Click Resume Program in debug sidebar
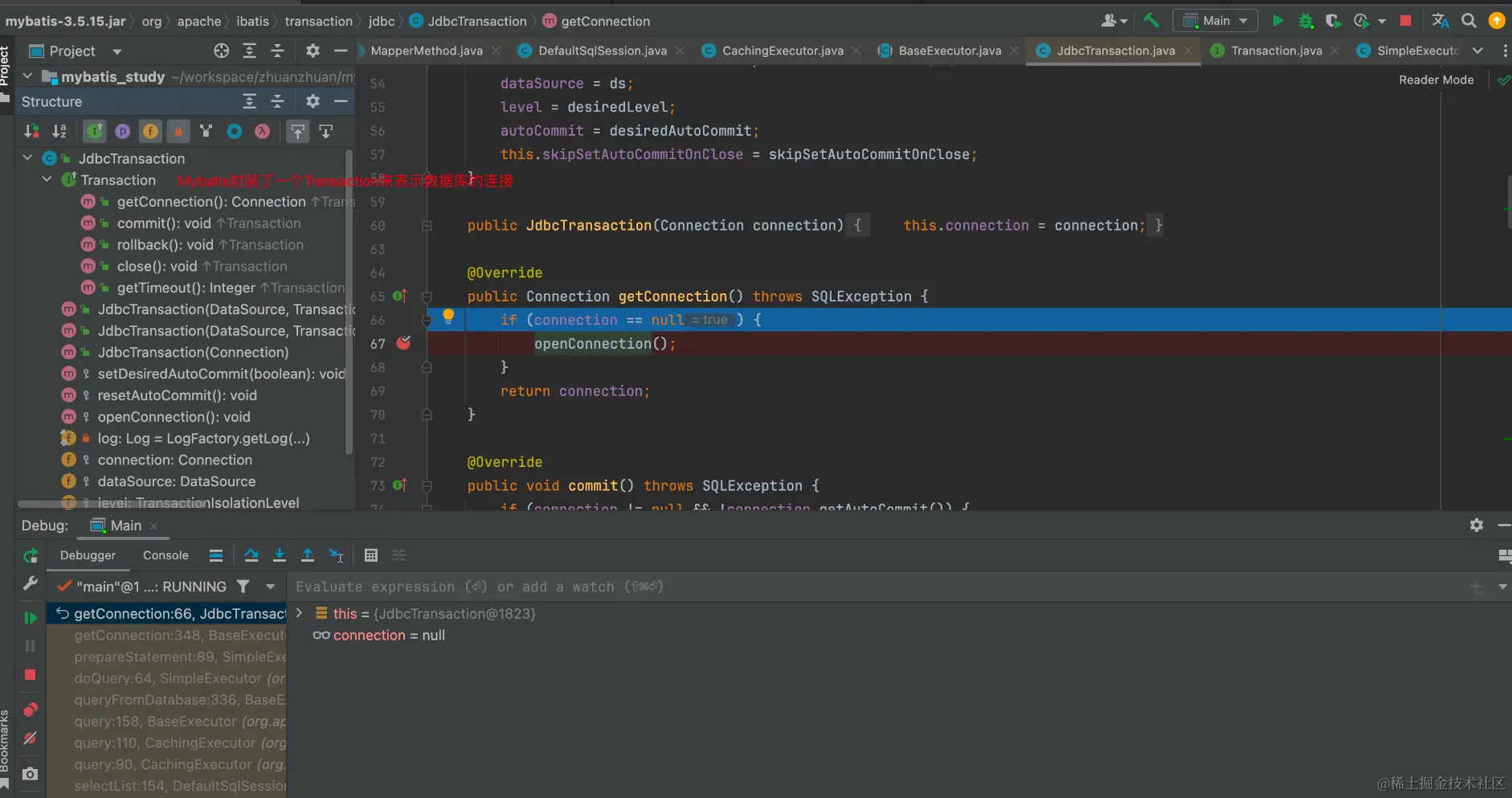The height and width of the screenshot is (798, 1512). (x=31, y=618)
